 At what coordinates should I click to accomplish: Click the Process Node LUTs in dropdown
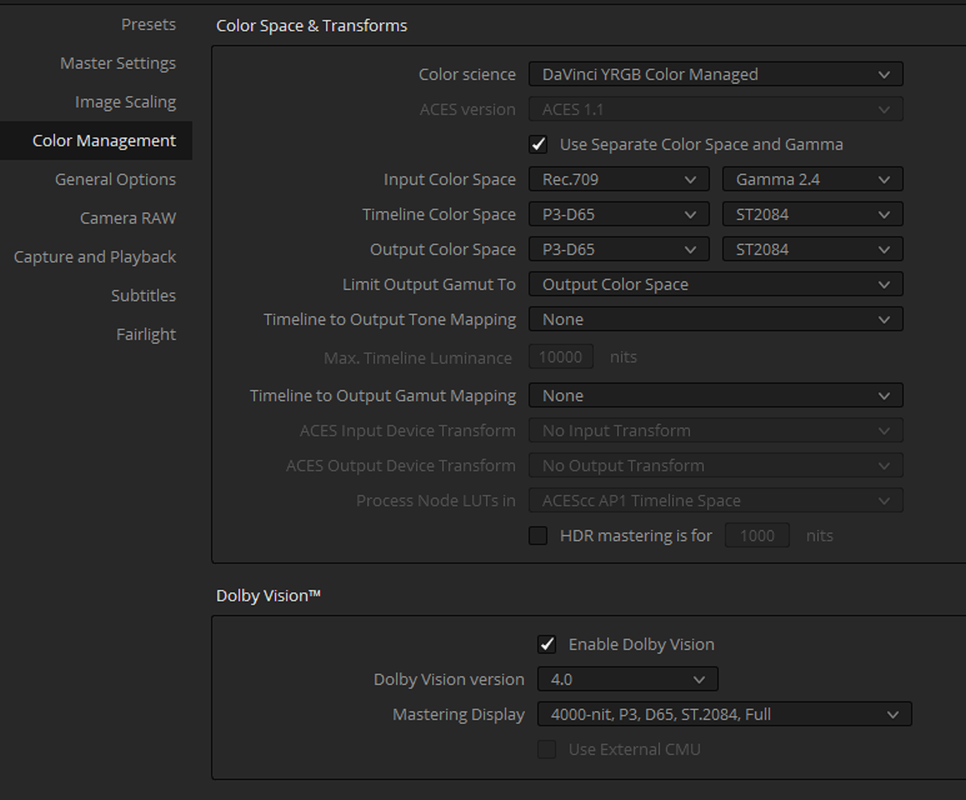716,501
